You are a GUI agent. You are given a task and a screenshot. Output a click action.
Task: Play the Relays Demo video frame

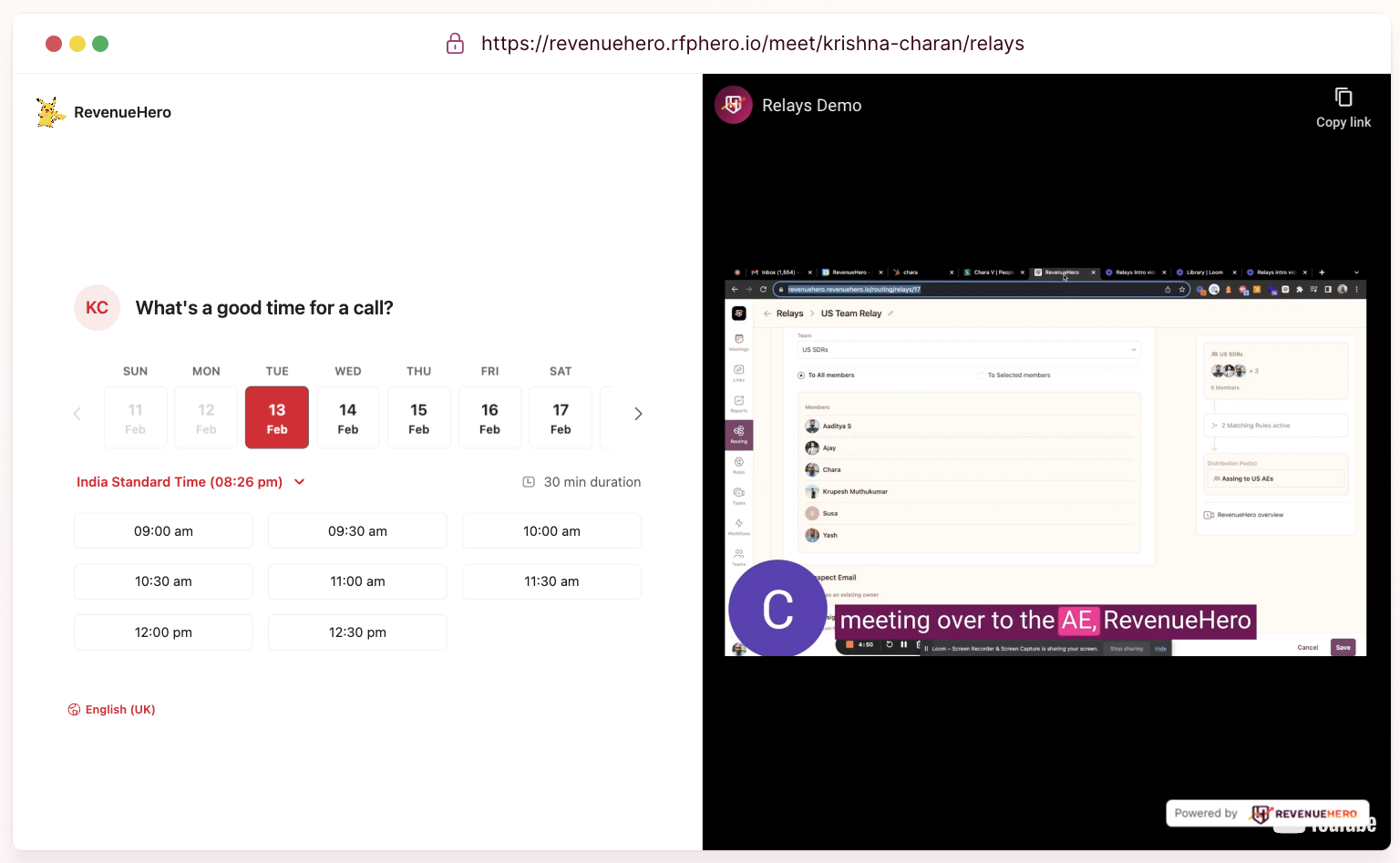(x=1045, y=460)
